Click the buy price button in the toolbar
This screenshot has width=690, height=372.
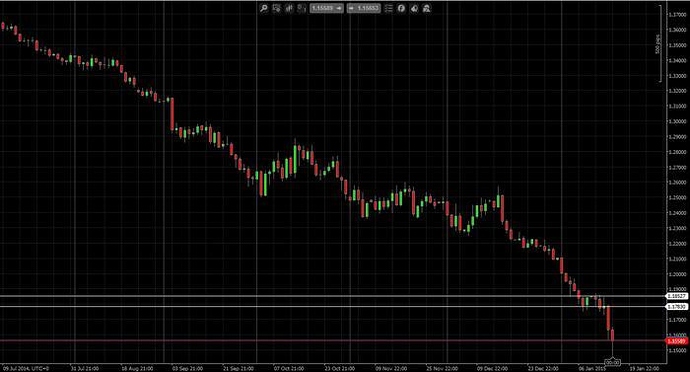pyautogui.click(x=363, y=8)
